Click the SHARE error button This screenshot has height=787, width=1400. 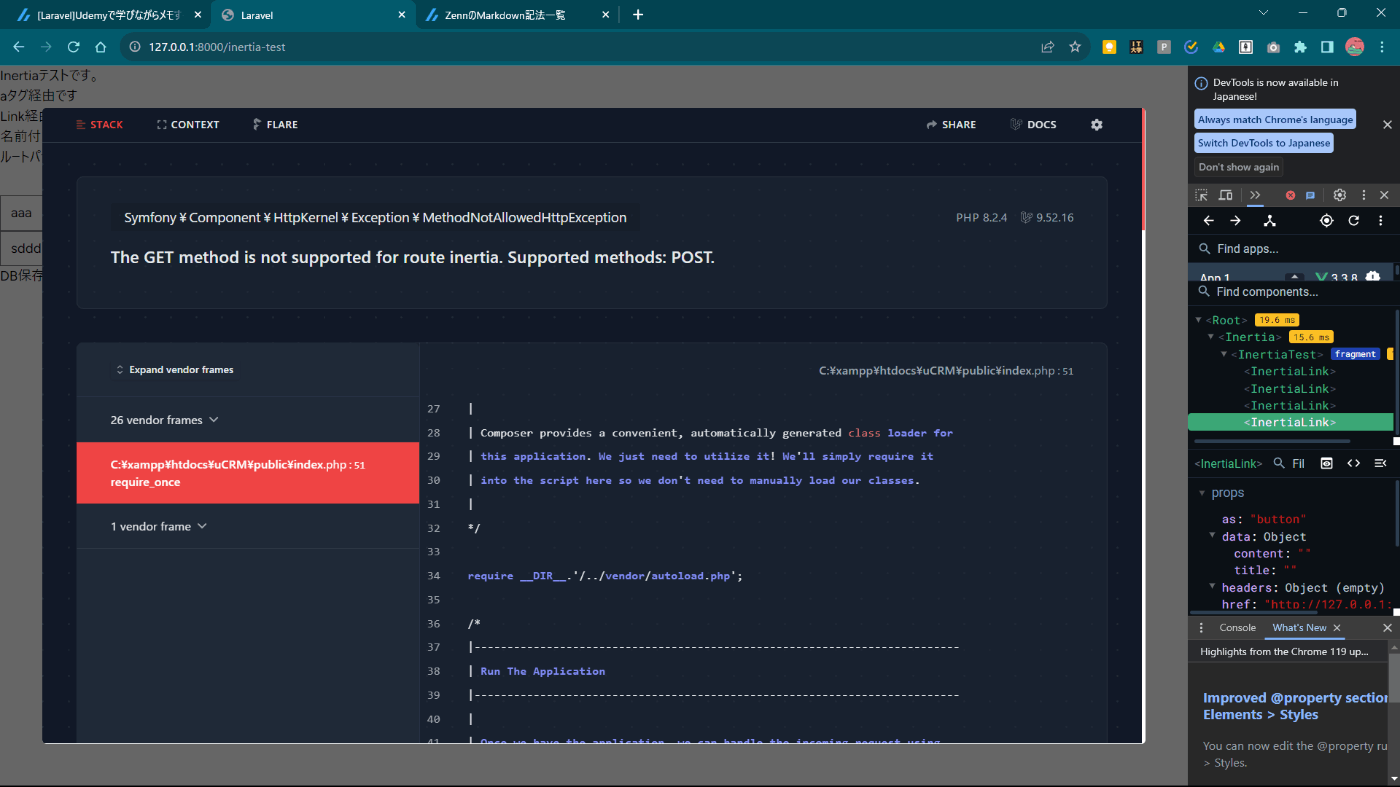pos(951,125)
